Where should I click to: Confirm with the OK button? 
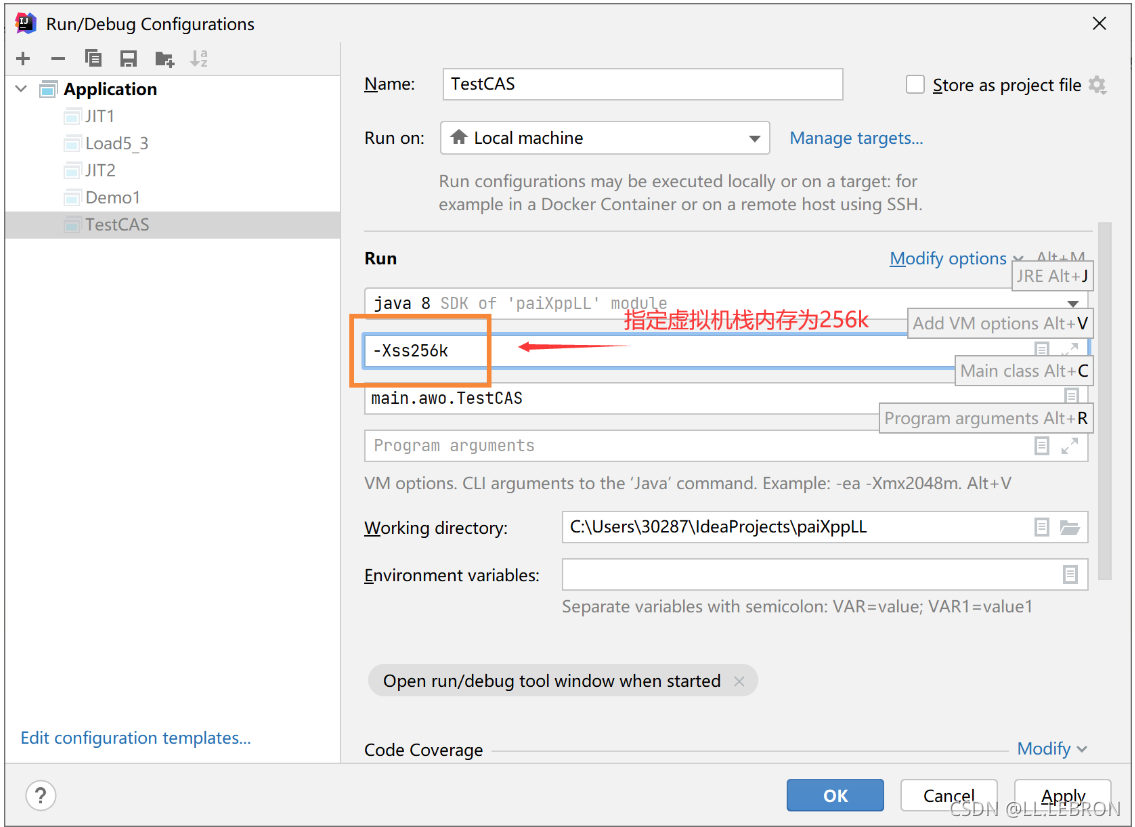pyautogui.click(x=835, y=795)
